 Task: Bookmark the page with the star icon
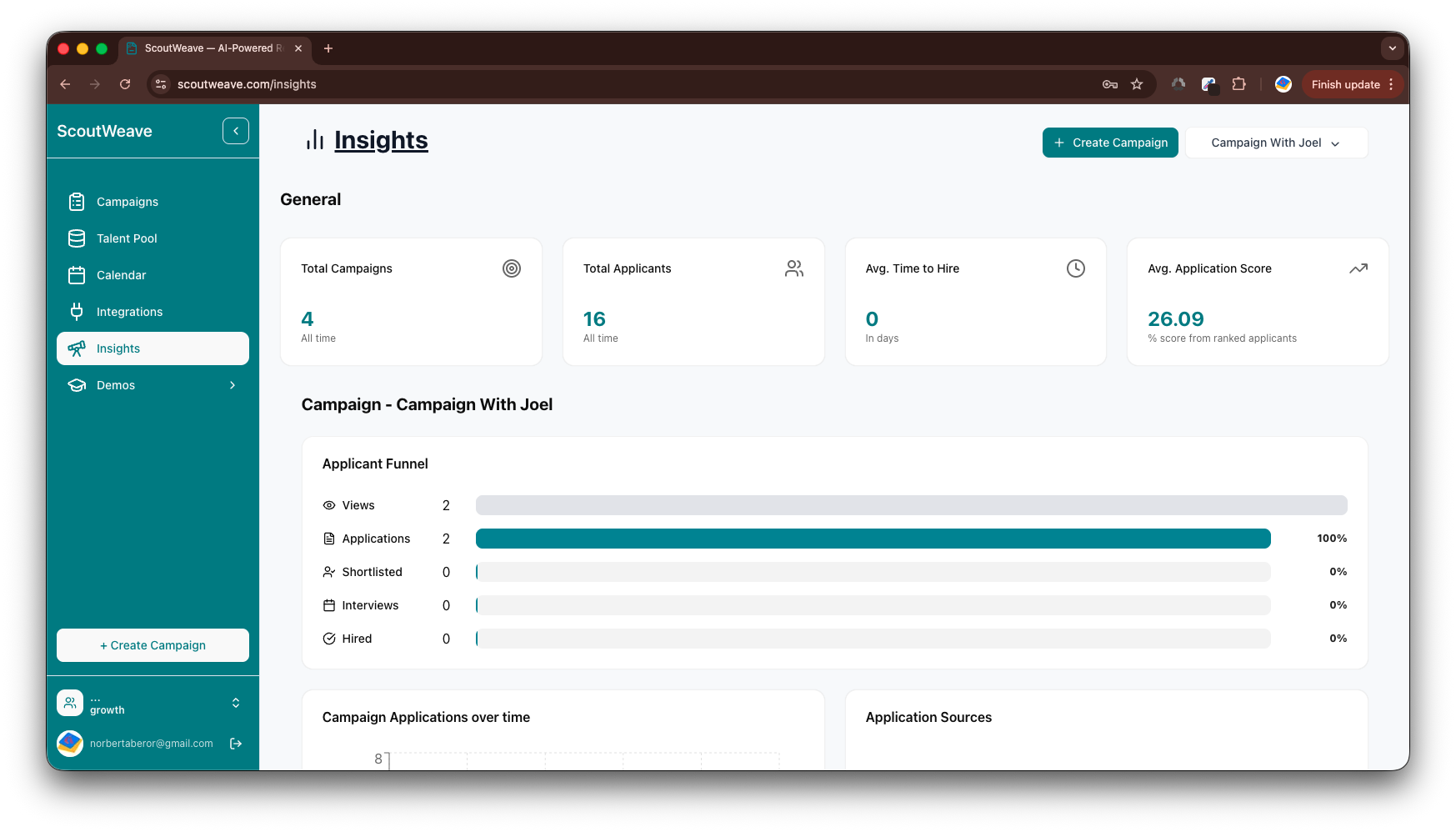pyautogui.click(x=1137, y=84)
